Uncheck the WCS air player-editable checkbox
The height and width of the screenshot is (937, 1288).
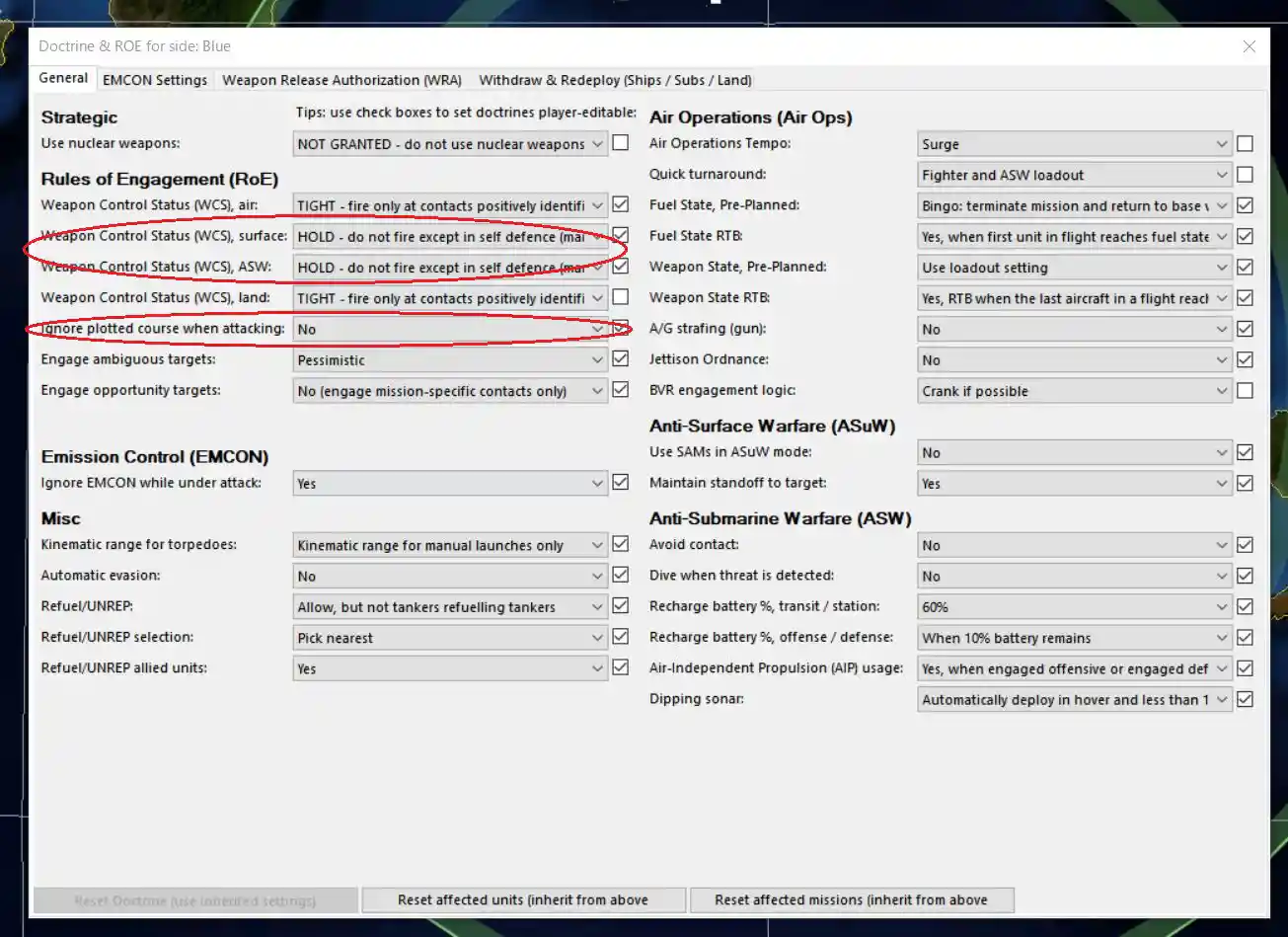pos(620,205)
